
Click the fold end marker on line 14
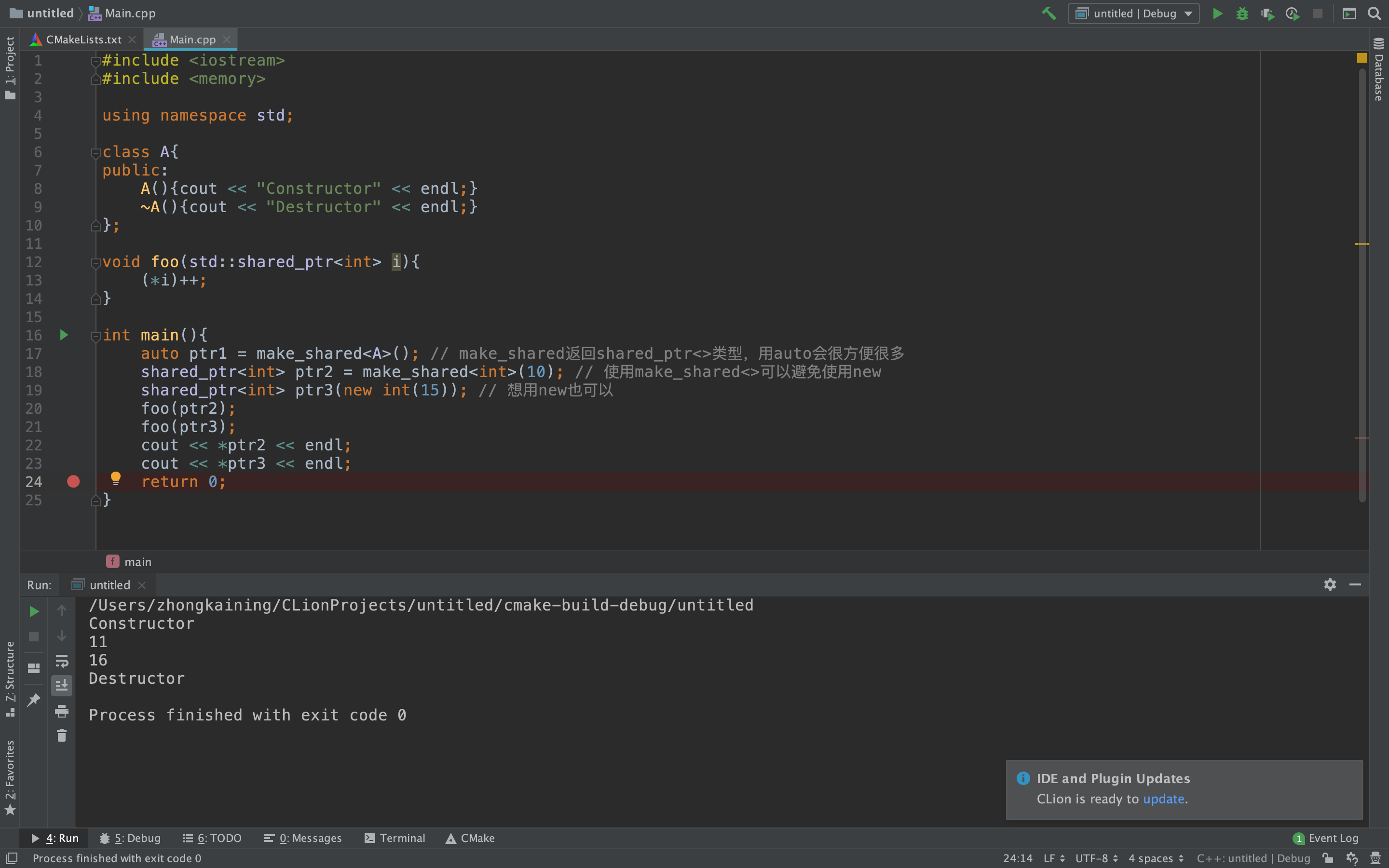pos(96,298)
